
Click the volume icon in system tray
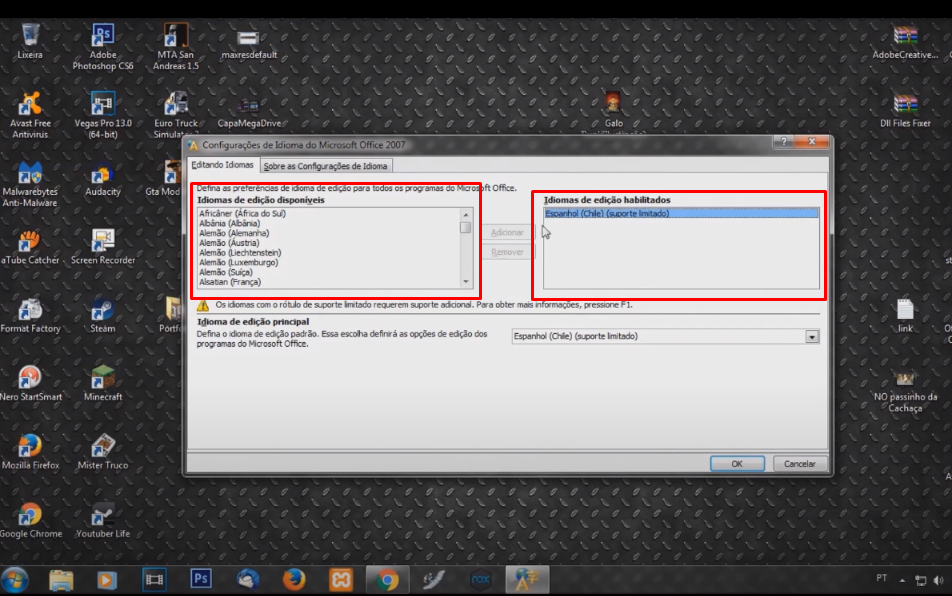[x=938, y=580]
